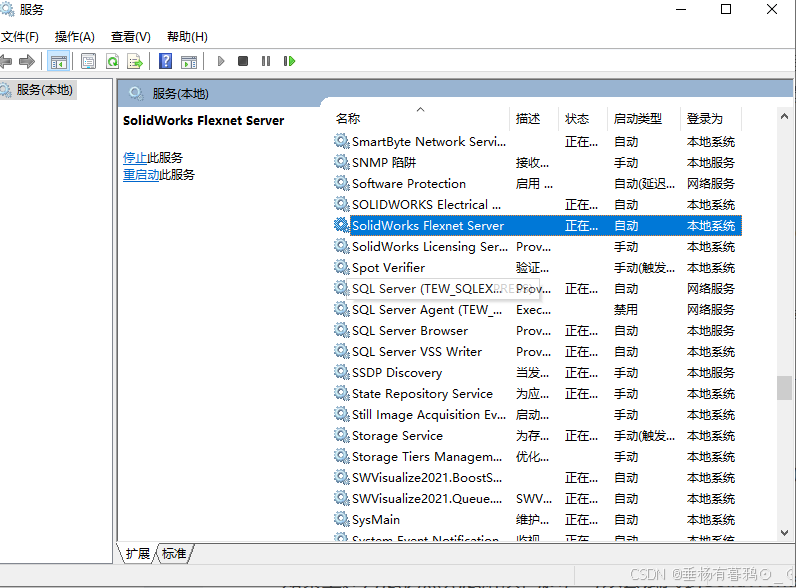
Task: Click the vertical scrollbar thumb
Action: click(x=784, y=388)
